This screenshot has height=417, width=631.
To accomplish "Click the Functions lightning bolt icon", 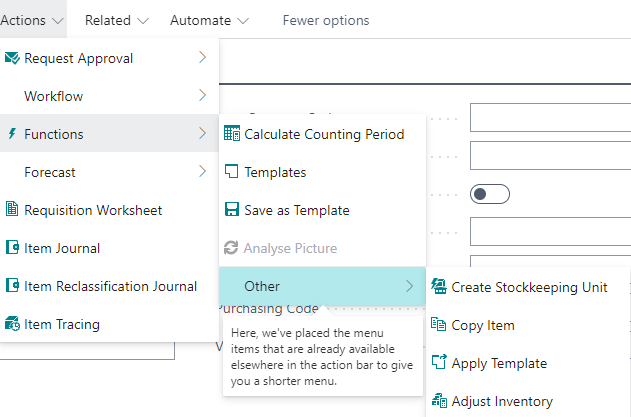I will [x=12, y=134].
